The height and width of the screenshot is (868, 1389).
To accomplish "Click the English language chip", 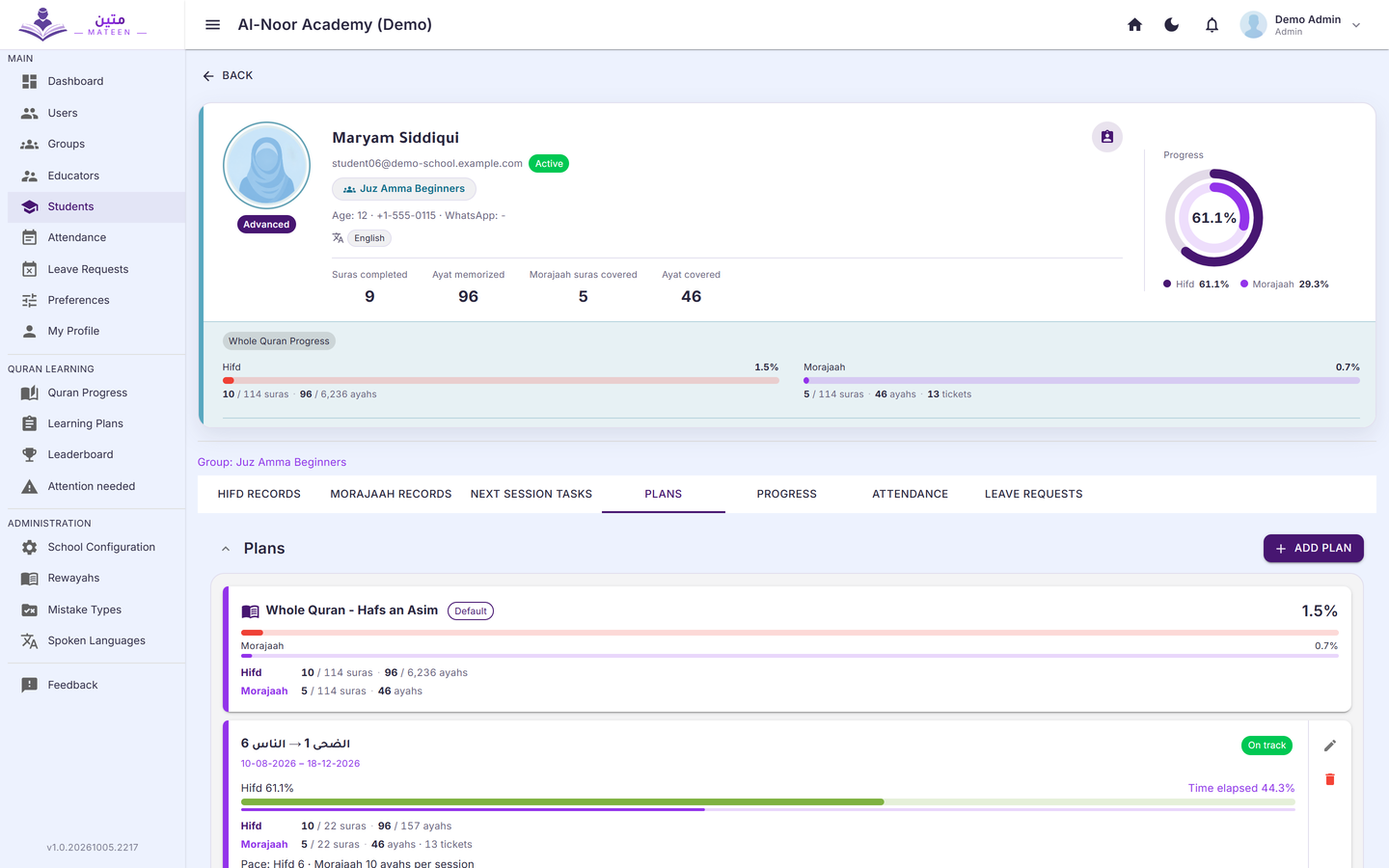I will (x=369, y=238).
